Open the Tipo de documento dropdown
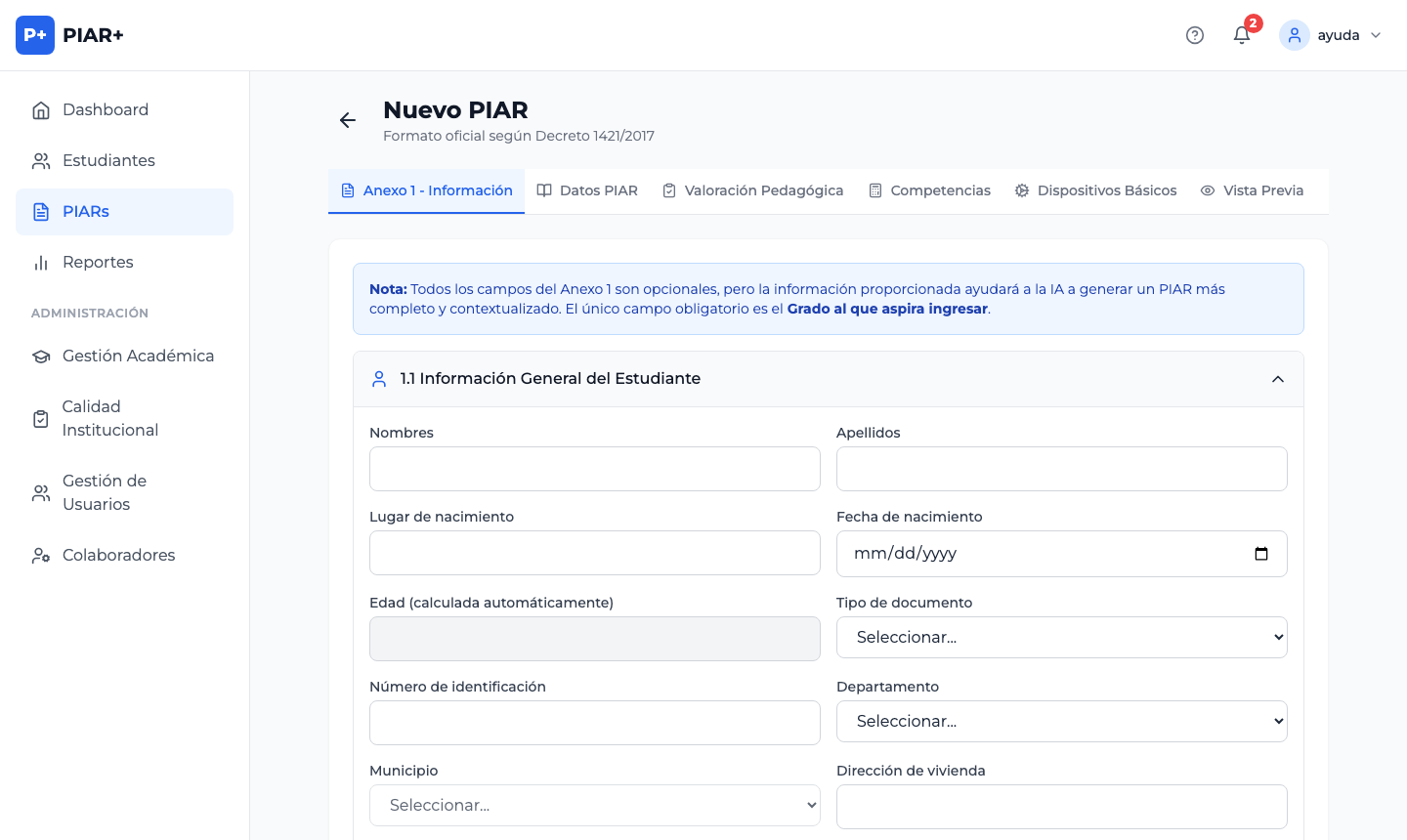 pyautogui.click(x=1061, y=637)
